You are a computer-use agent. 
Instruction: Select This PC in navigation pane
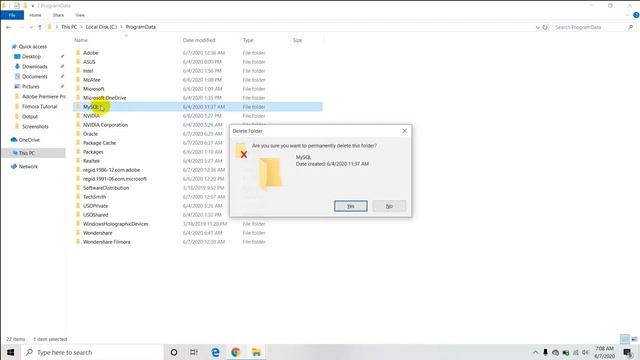(27, 153)
